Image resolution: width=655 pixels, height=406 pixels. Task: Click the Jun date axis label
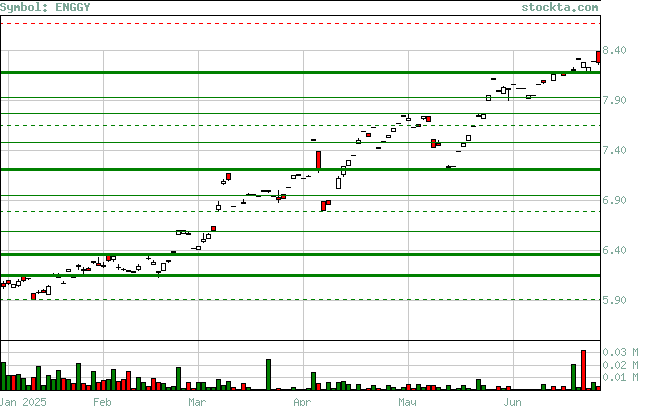513,401
